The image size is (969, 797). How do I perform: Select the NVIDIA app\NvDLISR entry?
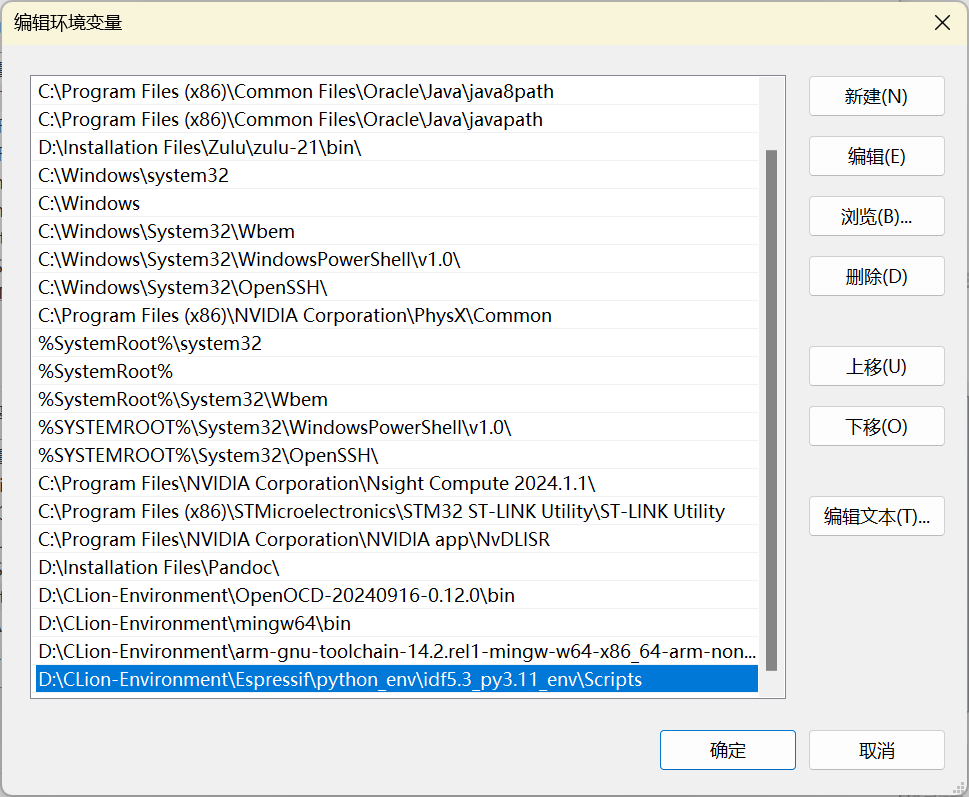click(x=397, y=539)
